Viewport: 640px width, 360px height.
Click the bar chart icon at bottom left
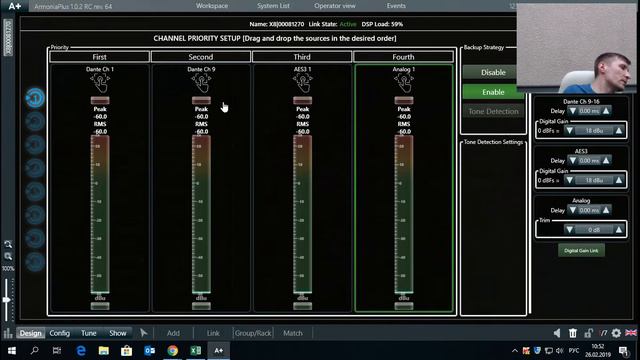point(8,333)
